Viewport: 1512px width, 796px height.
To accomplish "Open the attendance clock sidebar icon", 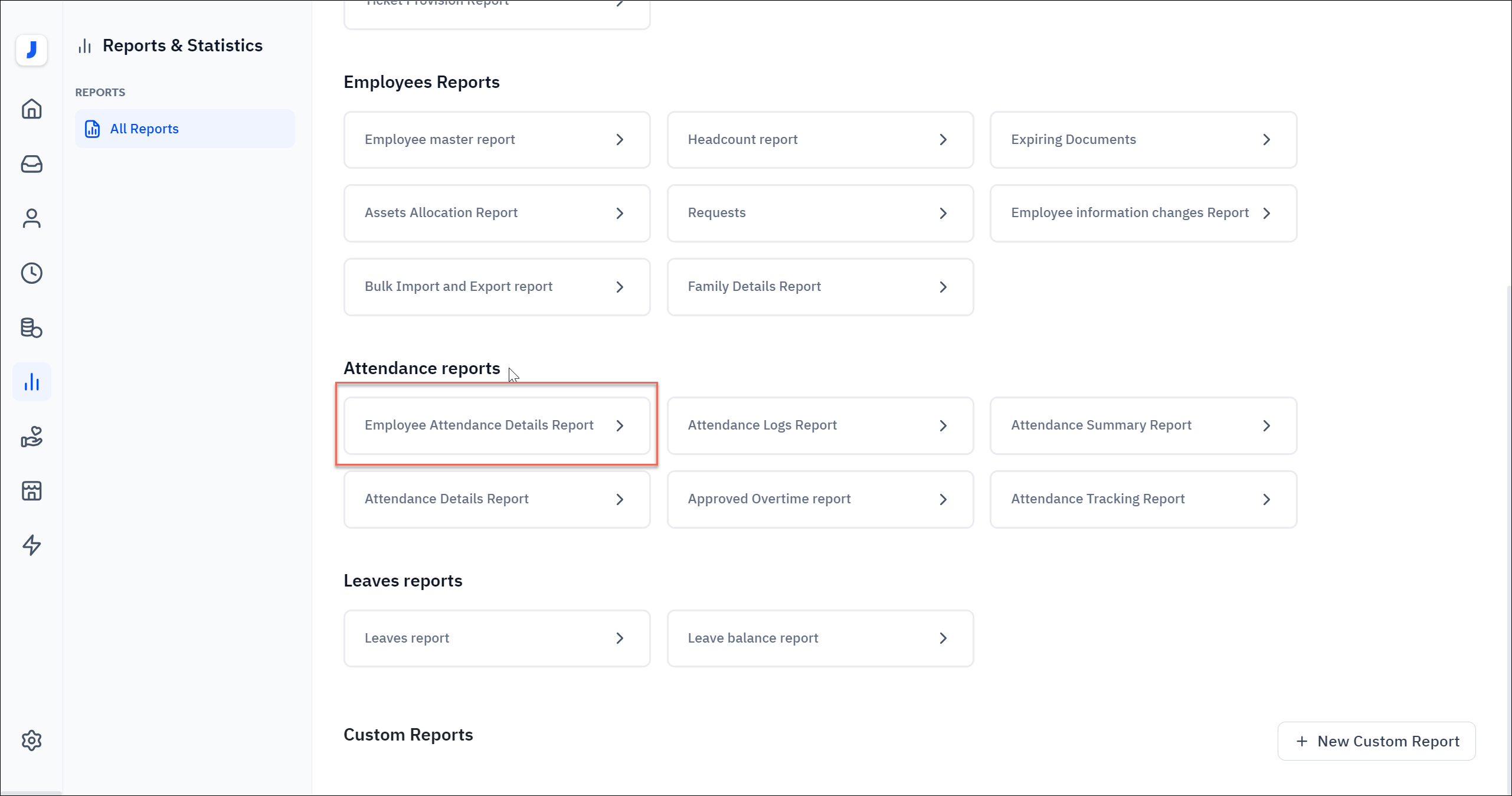I will pos(32,273).
